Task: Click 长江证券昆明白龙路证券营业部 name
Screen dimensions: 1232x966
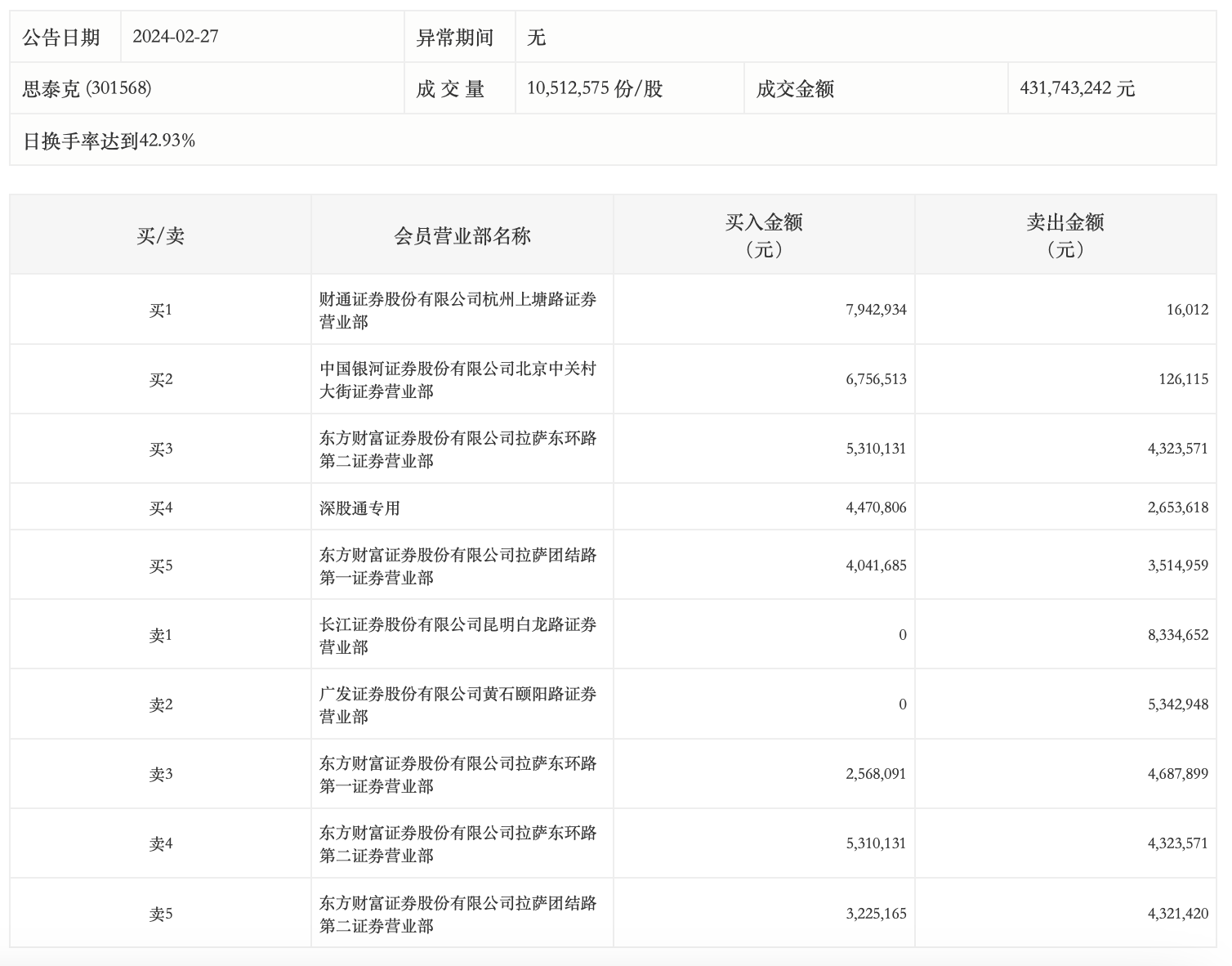Action: (458, 636)
